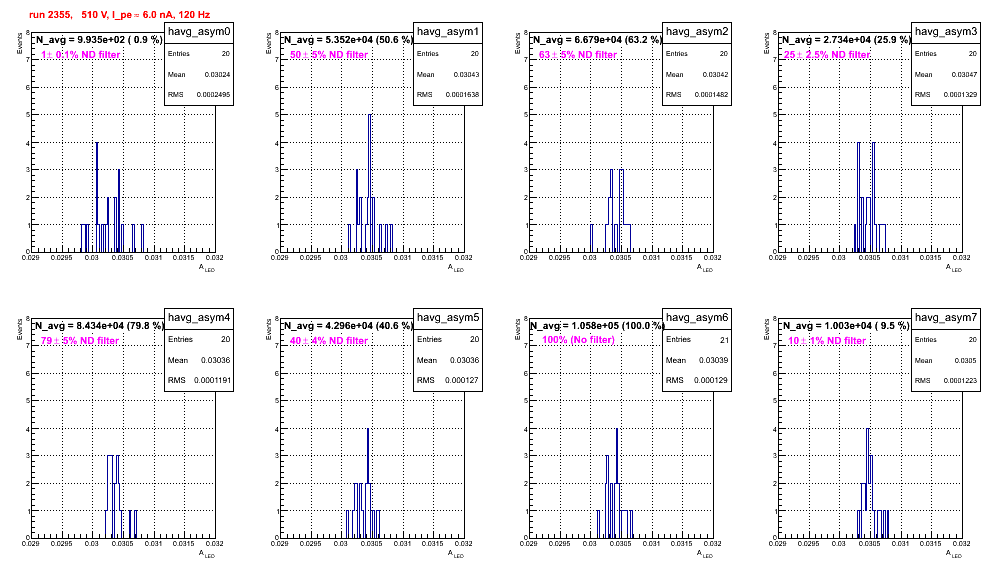This screenshot has width=996, height=572.
Task: Click Entries value 21 in havg_asym6 box
Action: [724, 341]
